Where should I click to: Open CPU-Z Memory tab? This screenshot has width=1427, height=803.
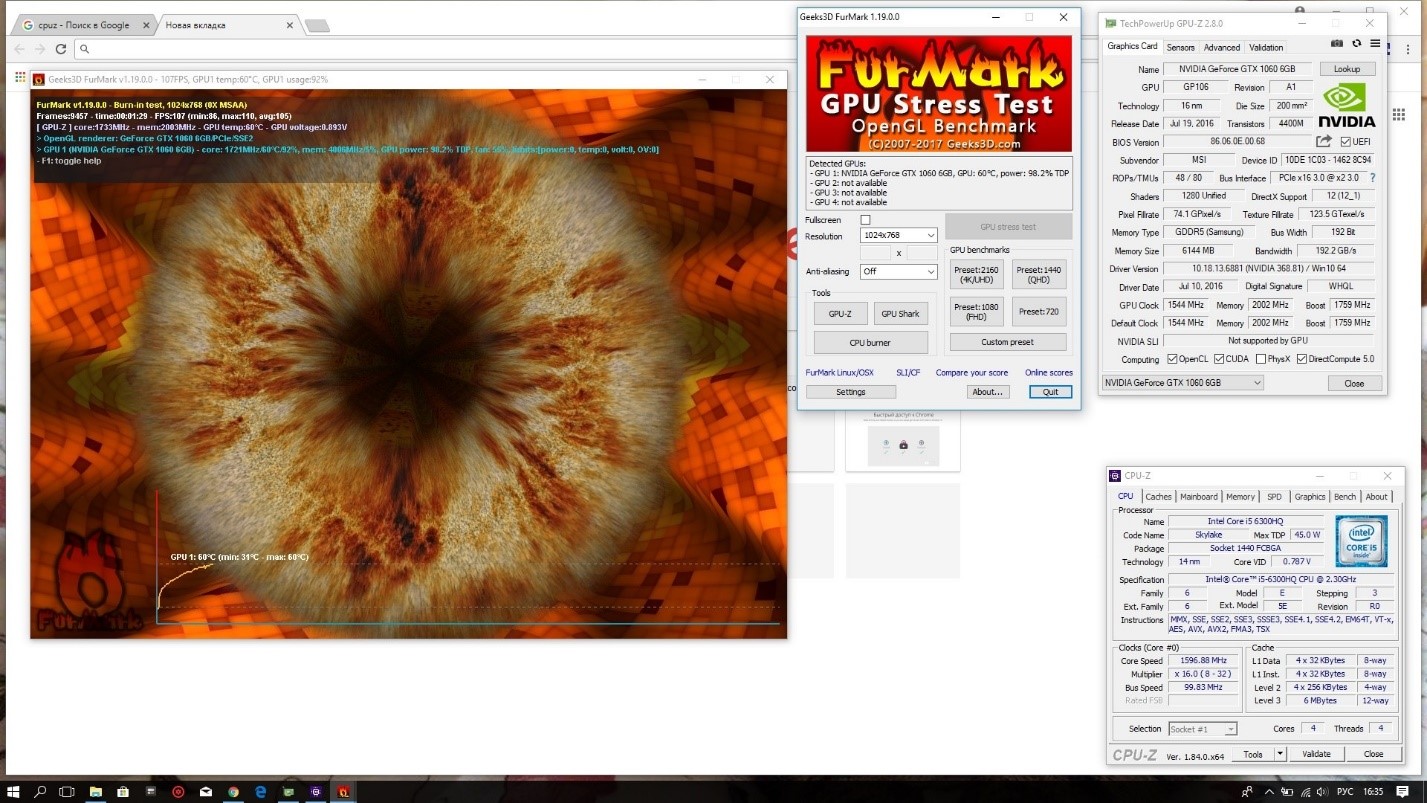coord(1240,497)
